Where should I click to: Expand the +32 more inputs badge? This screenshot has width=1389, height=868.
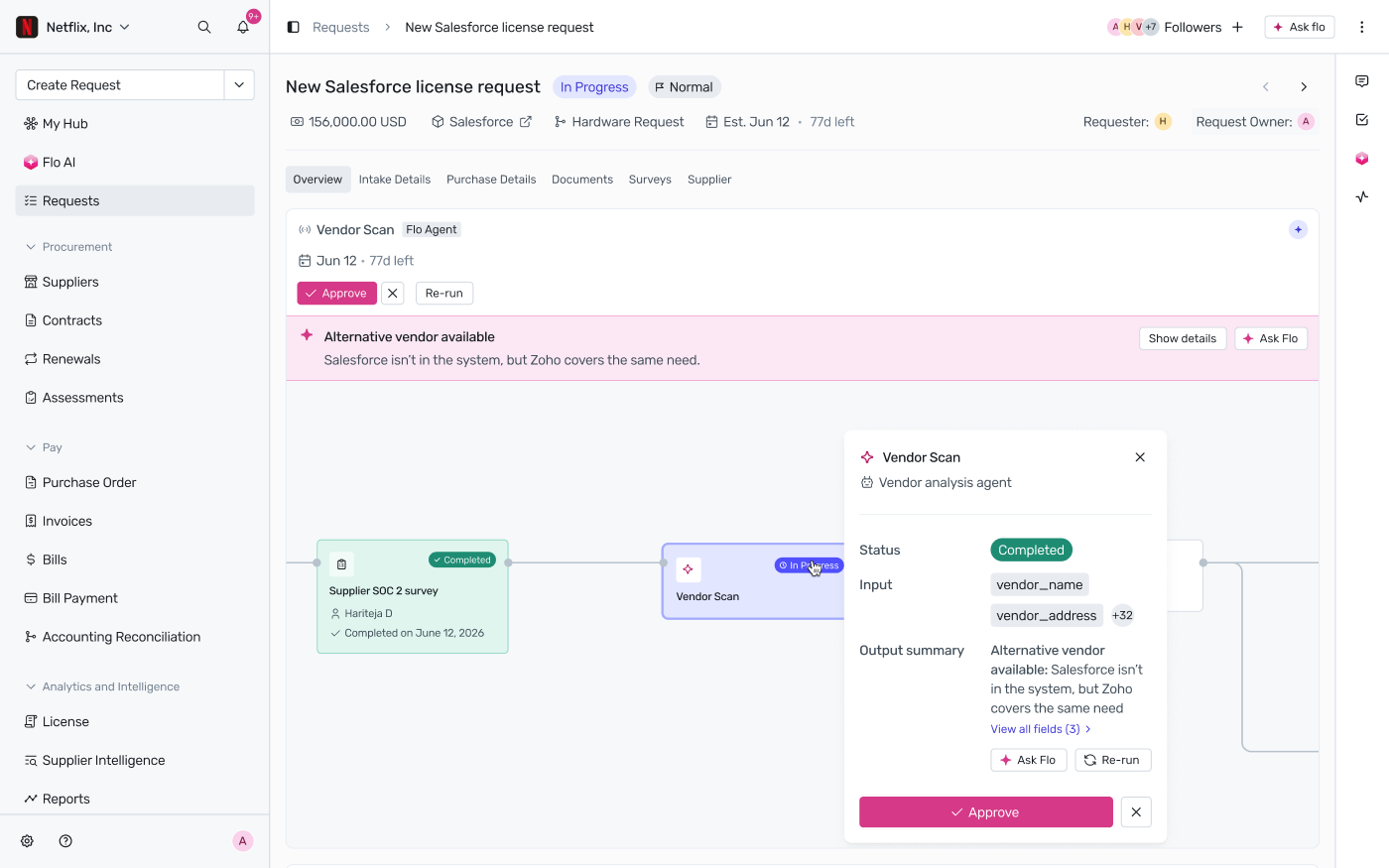pos(1122,615)
